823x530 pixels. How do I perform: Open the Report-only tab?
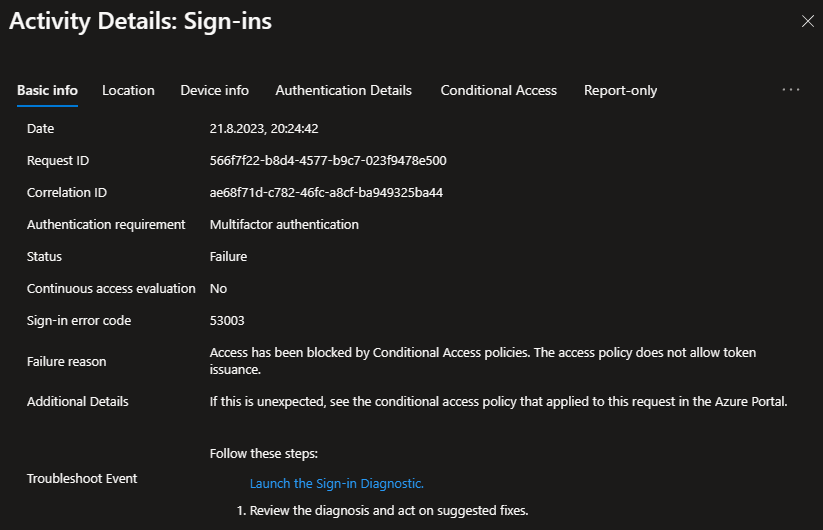[620, 90]
